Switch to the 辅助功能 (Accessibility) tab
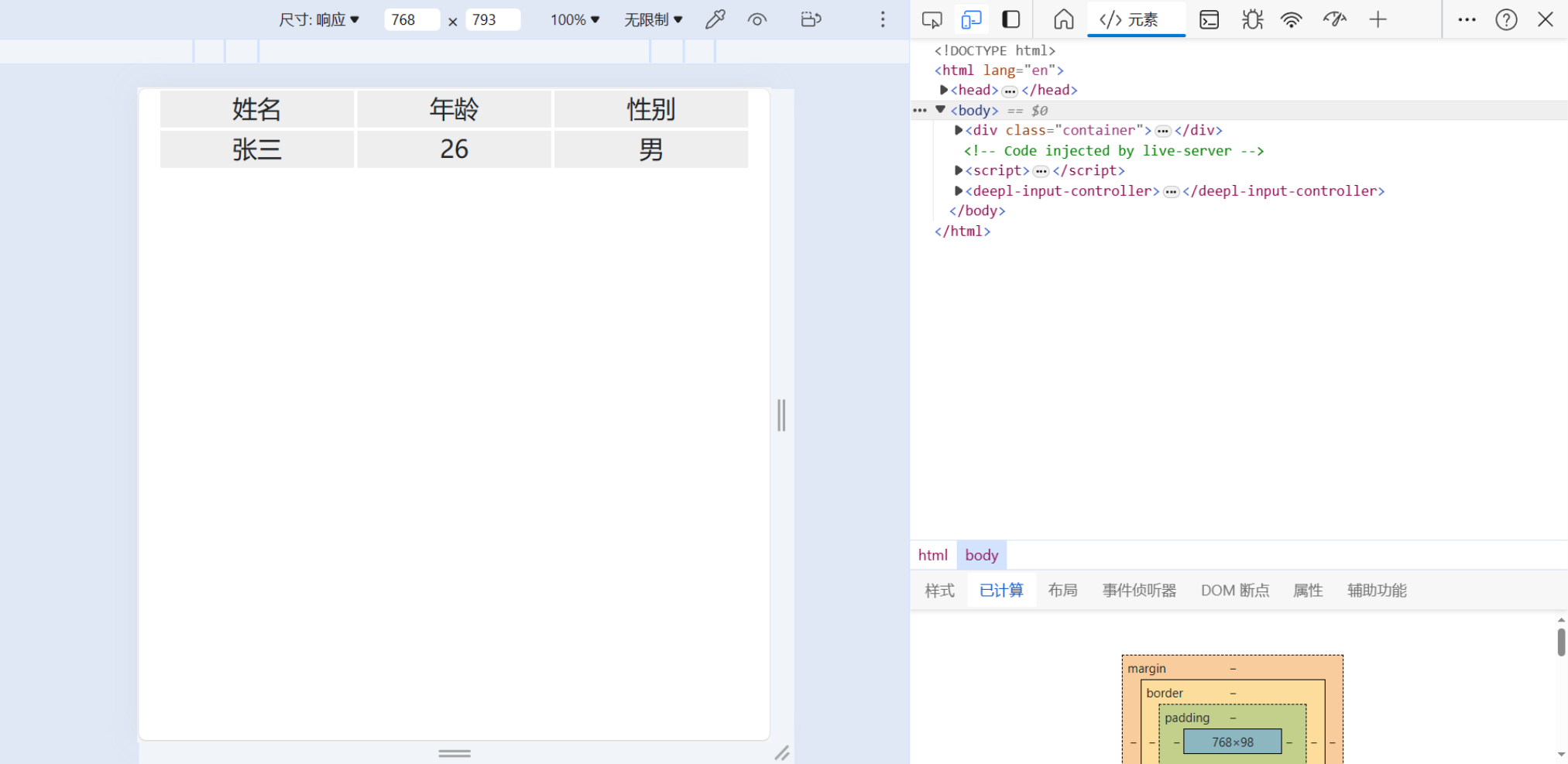The image size is (1568, 764). pos(1377,591)
